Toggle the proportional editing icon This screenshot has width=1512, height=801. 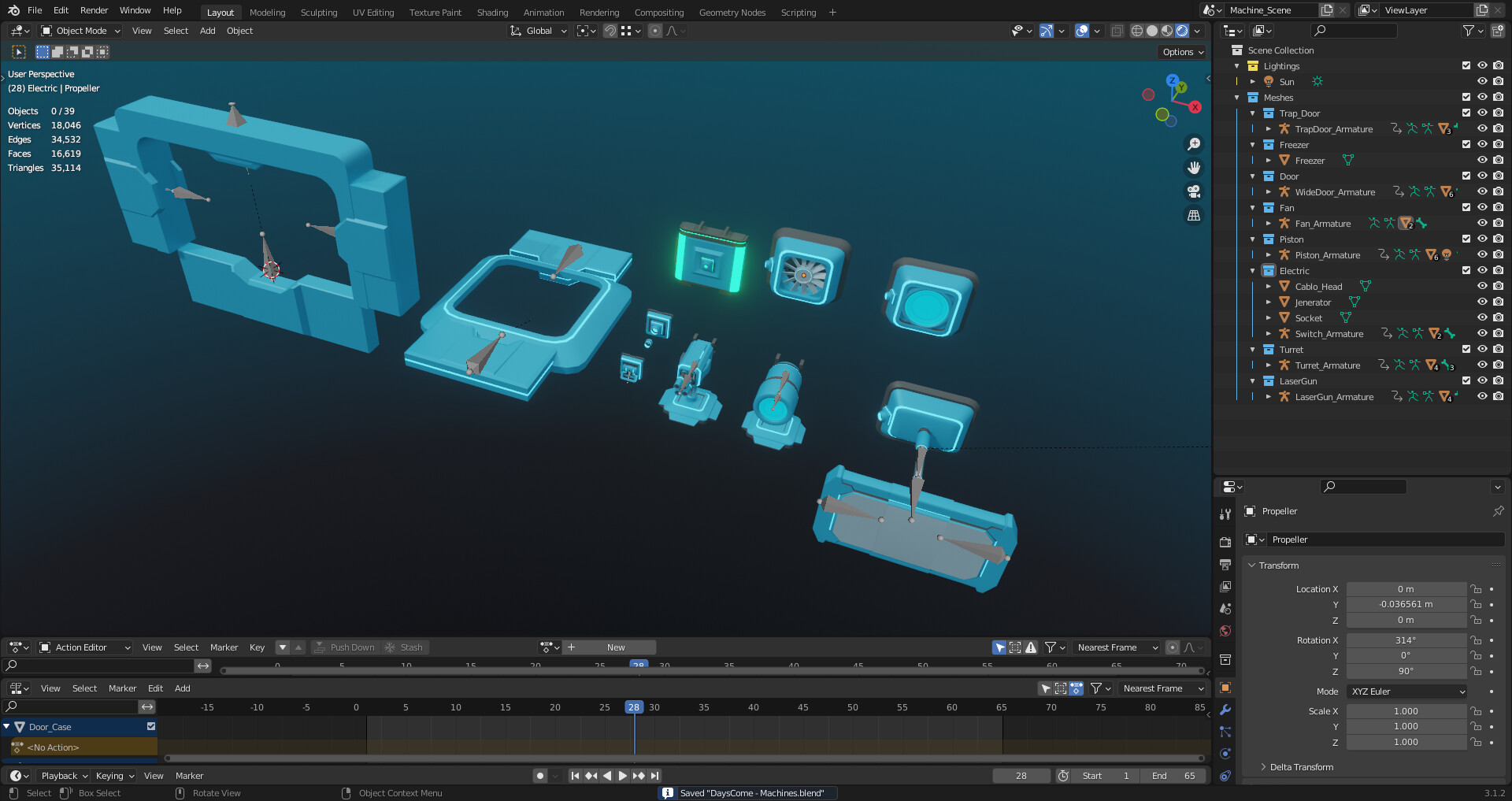[654, 31]
